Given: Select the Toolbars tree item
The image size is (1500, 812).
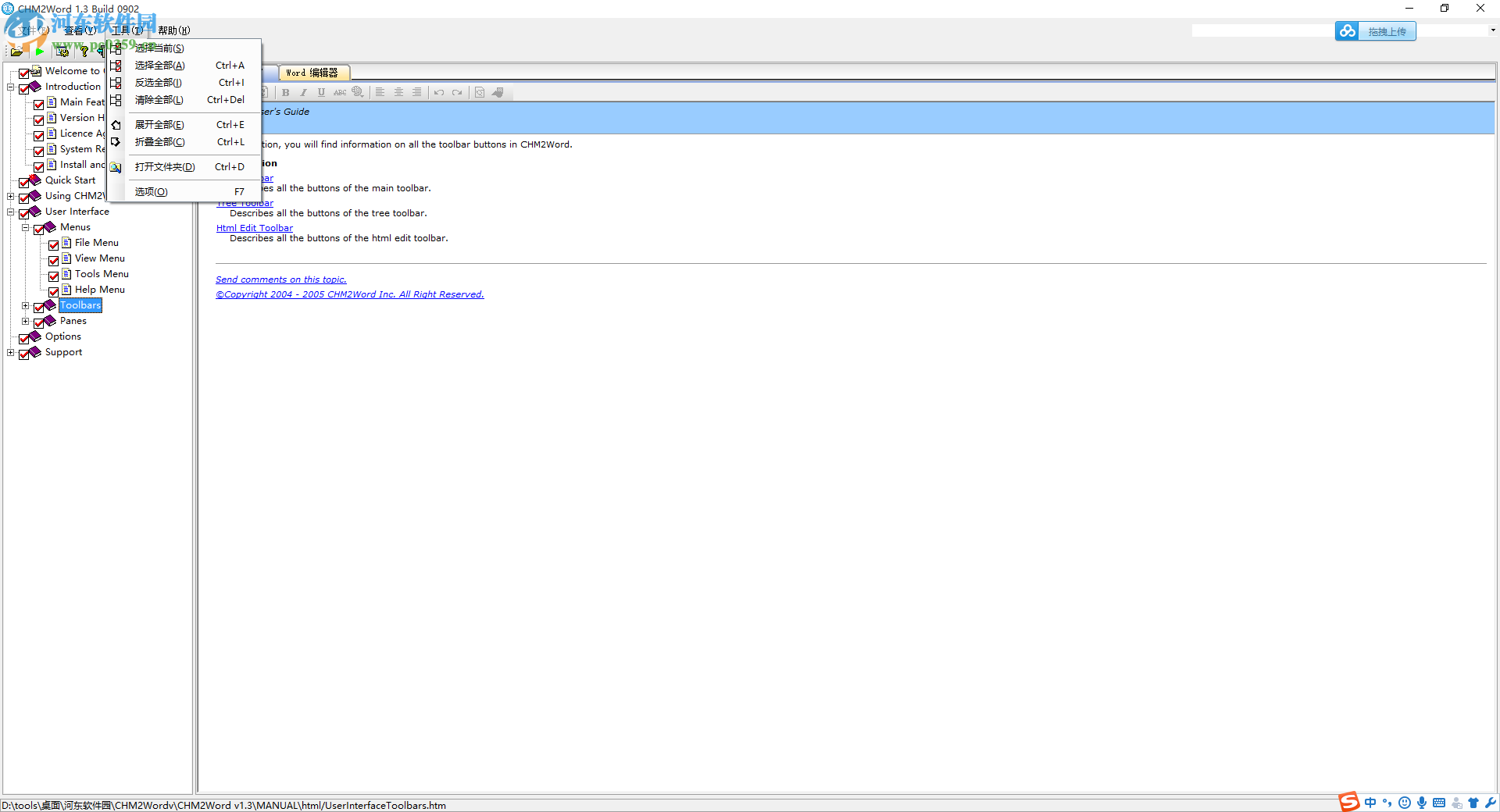Looking at the screenshot, I should (x=80, y=305).
